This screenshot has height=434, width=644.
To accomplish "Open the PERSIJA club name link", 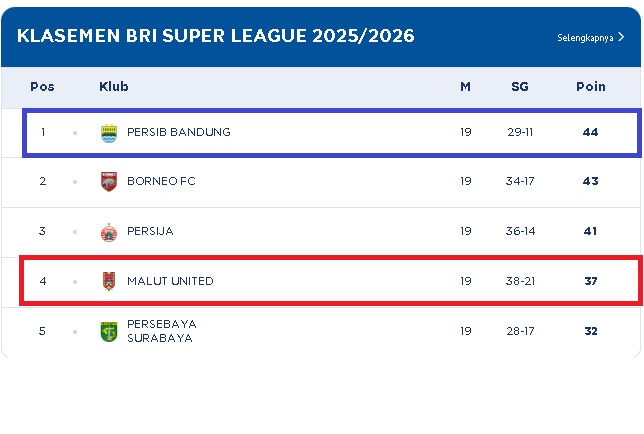I will [x=150, y=231].
